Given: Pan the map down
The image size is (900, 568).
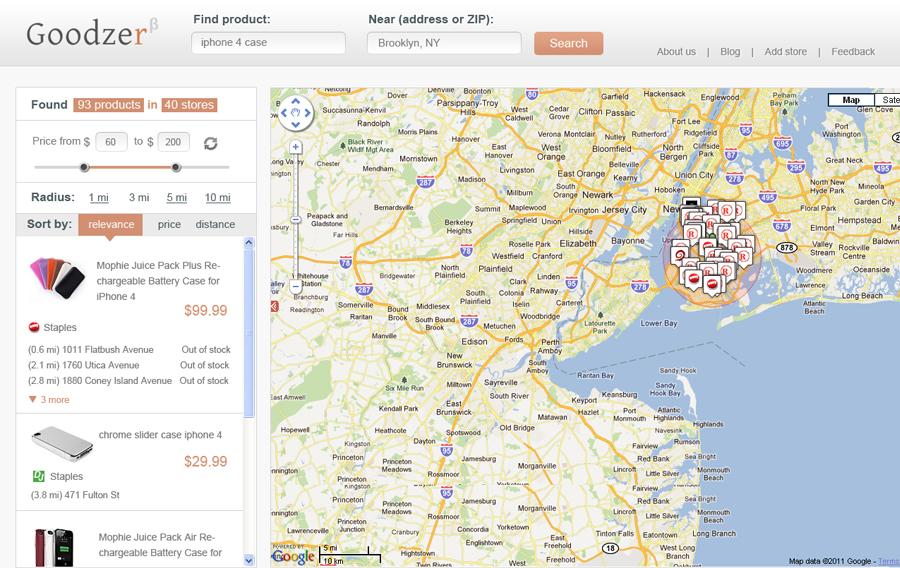Looking at the screenshot, I should pos(296,124).
